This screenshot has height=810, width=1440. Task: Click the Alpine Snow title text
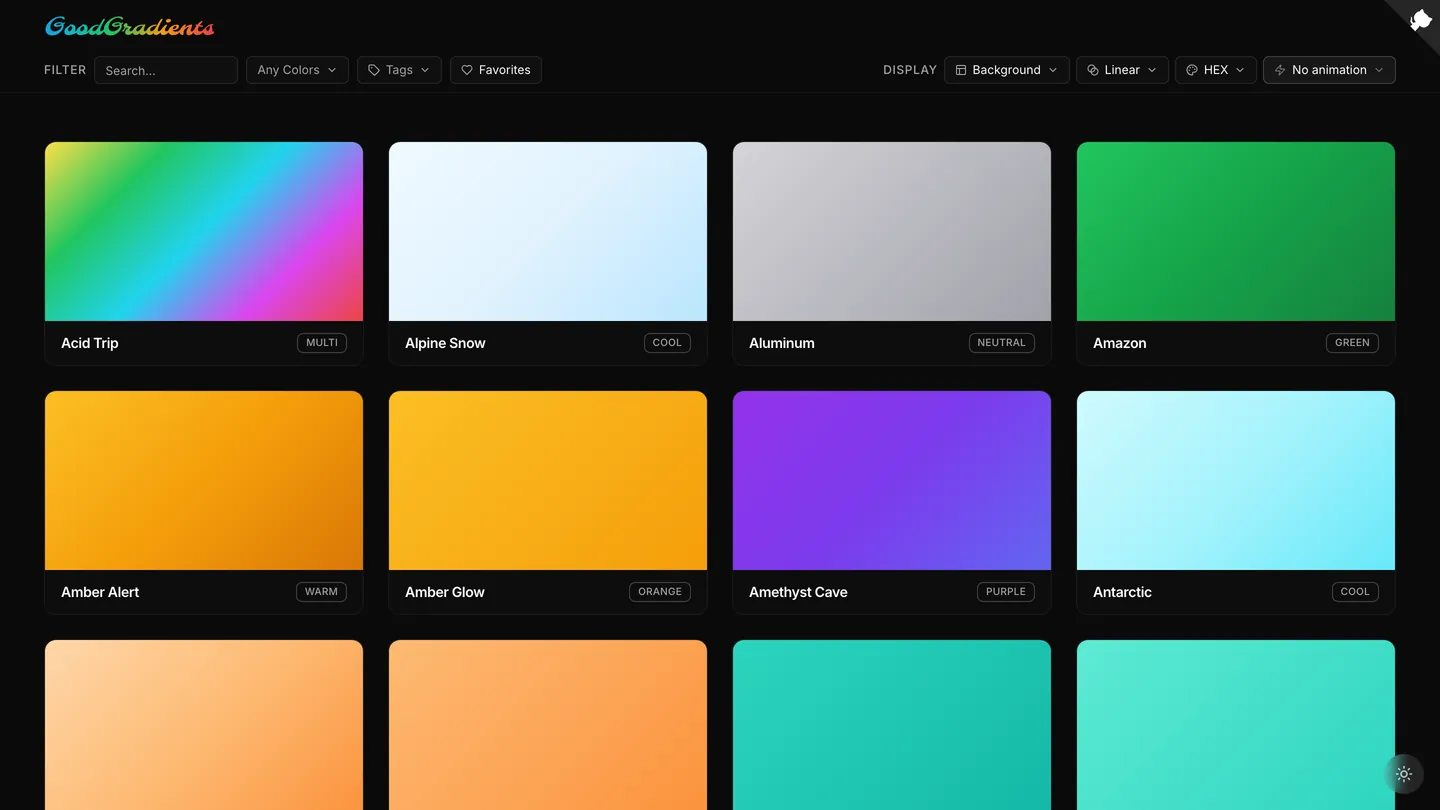(445, 343)
